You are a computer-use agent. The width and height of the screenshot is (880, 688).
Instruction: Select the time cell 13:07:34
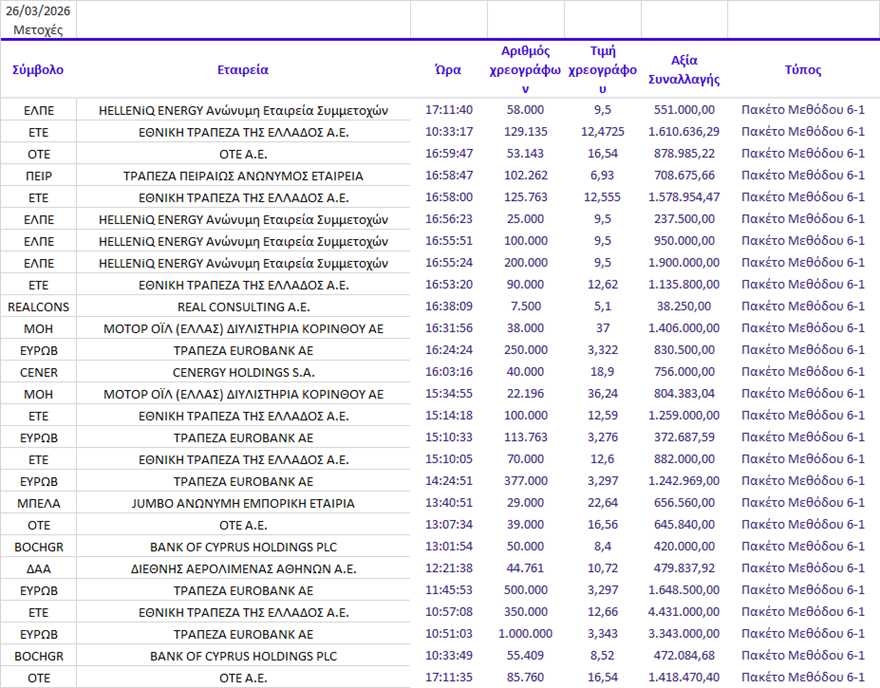(x=448, y=526)
